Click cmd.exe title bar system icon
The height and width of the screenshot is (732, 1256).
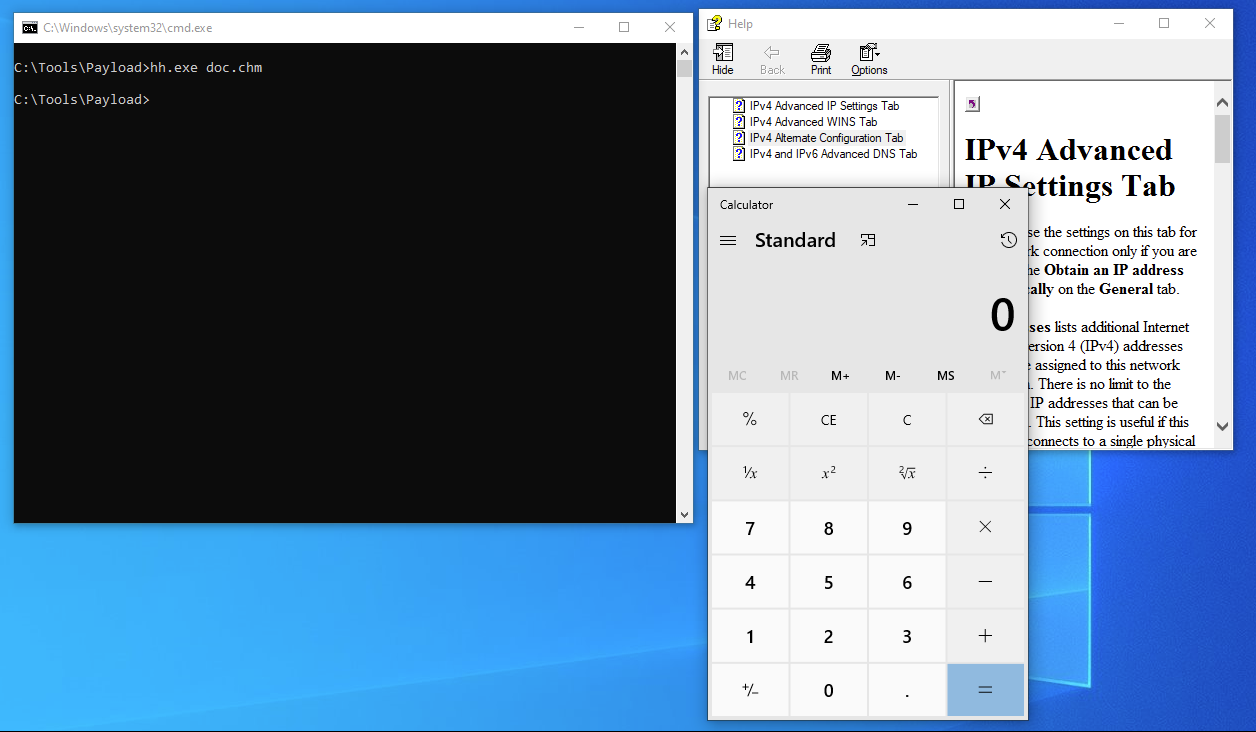point(30,28)
